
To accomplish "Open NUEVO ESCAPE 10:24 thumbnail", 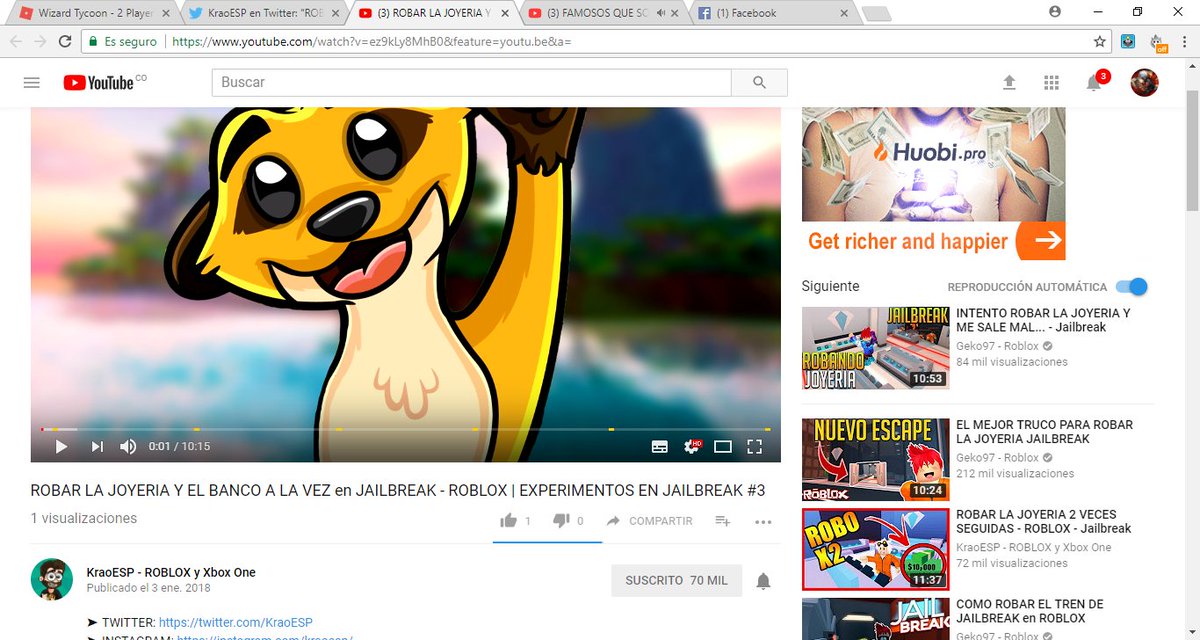I will coord(875,459).
